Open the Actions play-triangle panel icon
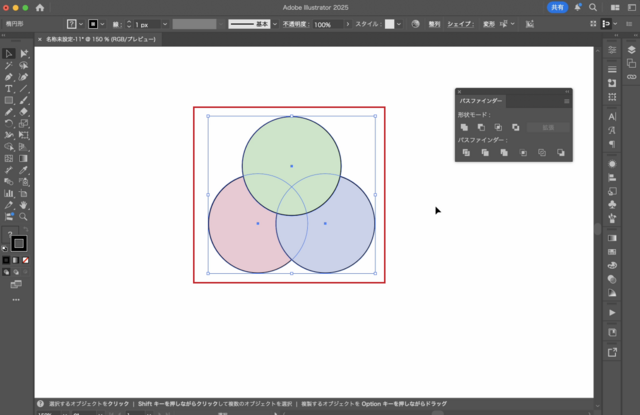 pyautogui.click(x=612, y=313)
